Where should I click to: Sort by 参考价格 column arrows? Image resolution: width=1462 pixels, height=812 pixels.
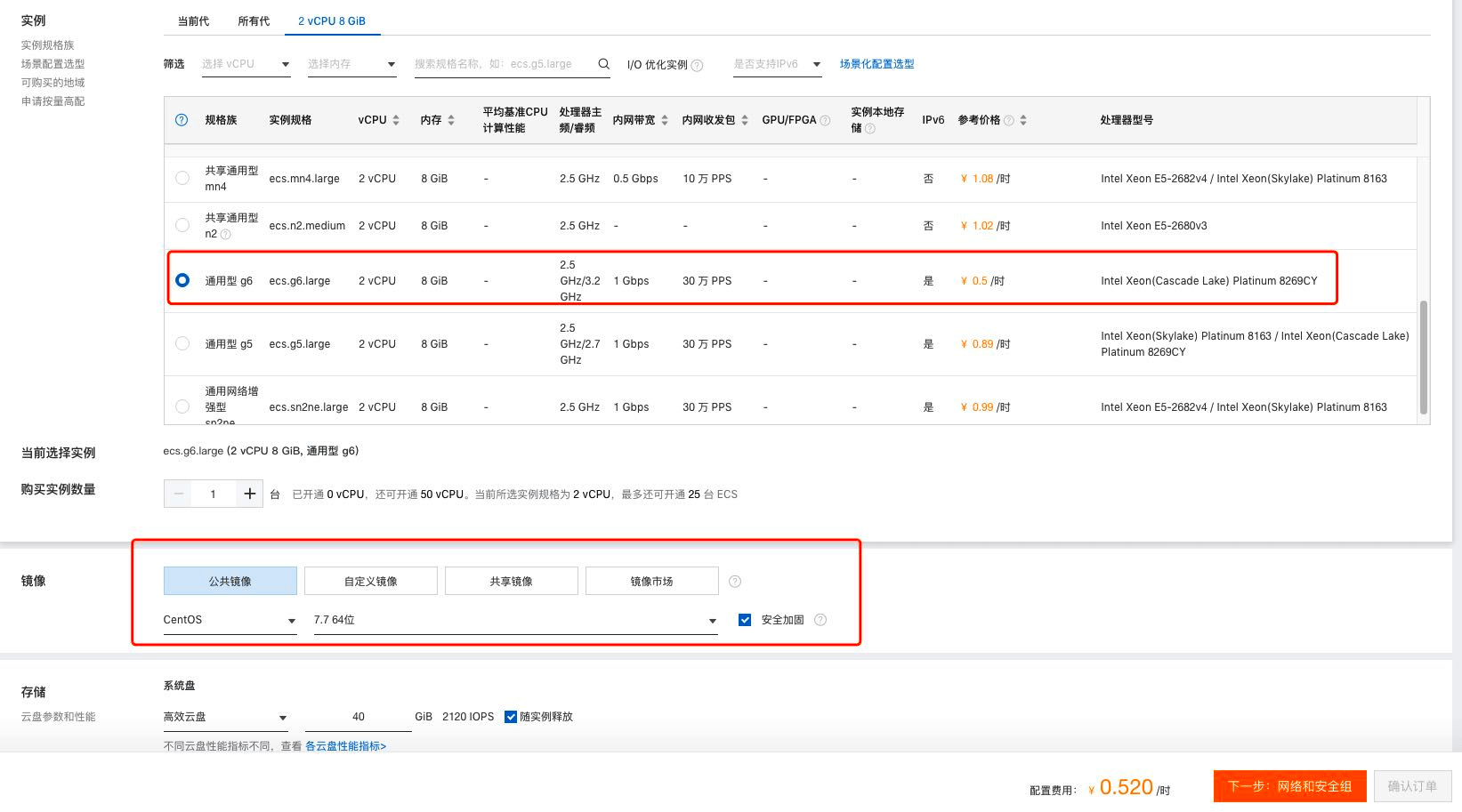(x=1023, y=120)
